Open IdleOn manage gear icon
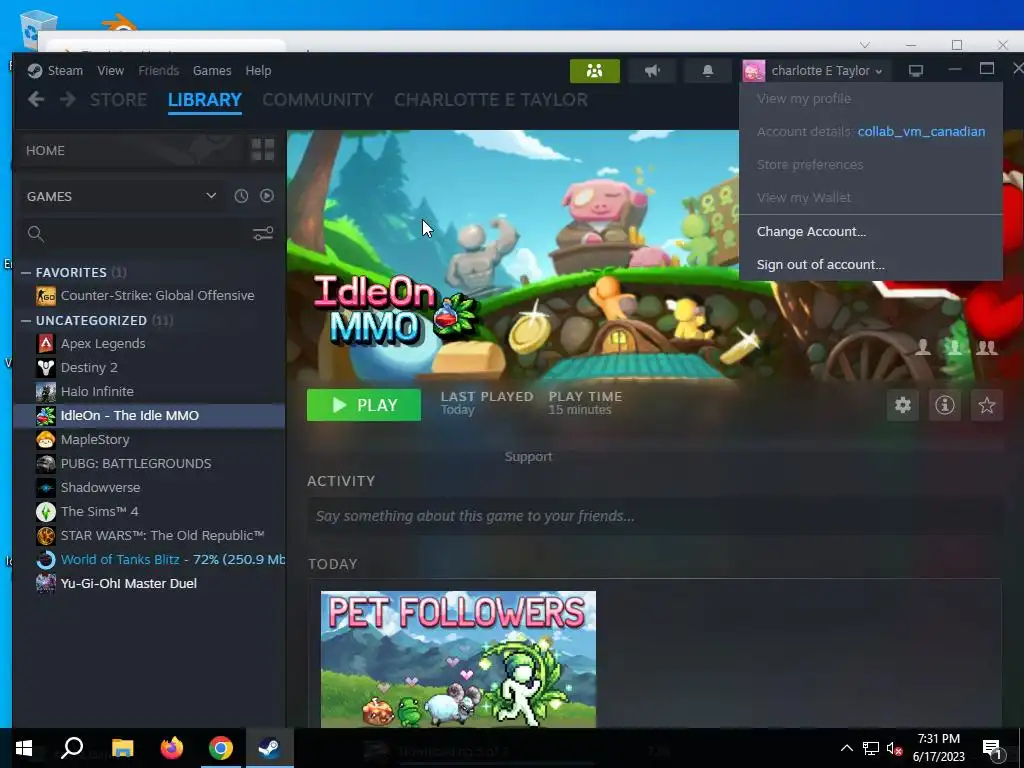The width and height of the screenshot is (1024, 768). tap(903, 405)
